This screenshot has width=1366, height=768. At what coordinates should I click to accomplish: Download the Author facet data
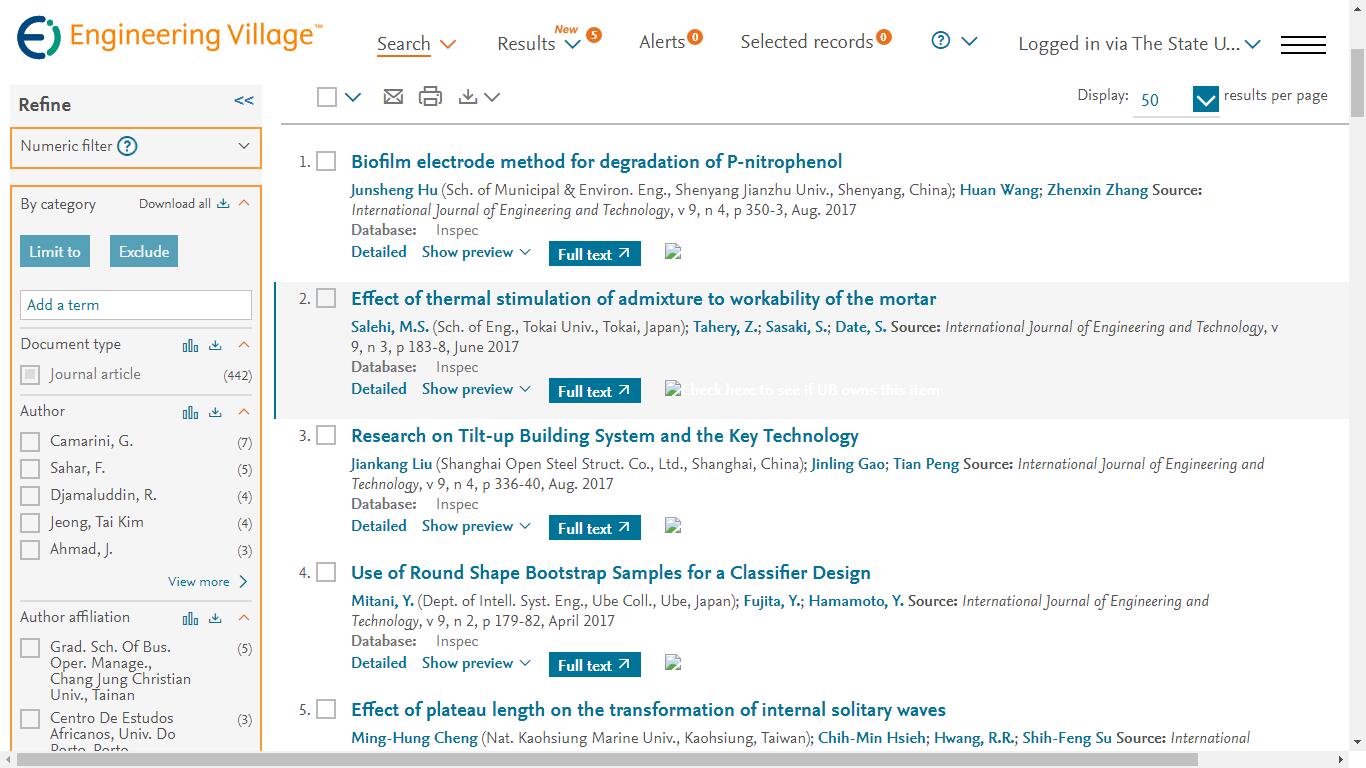click(215, 412)
